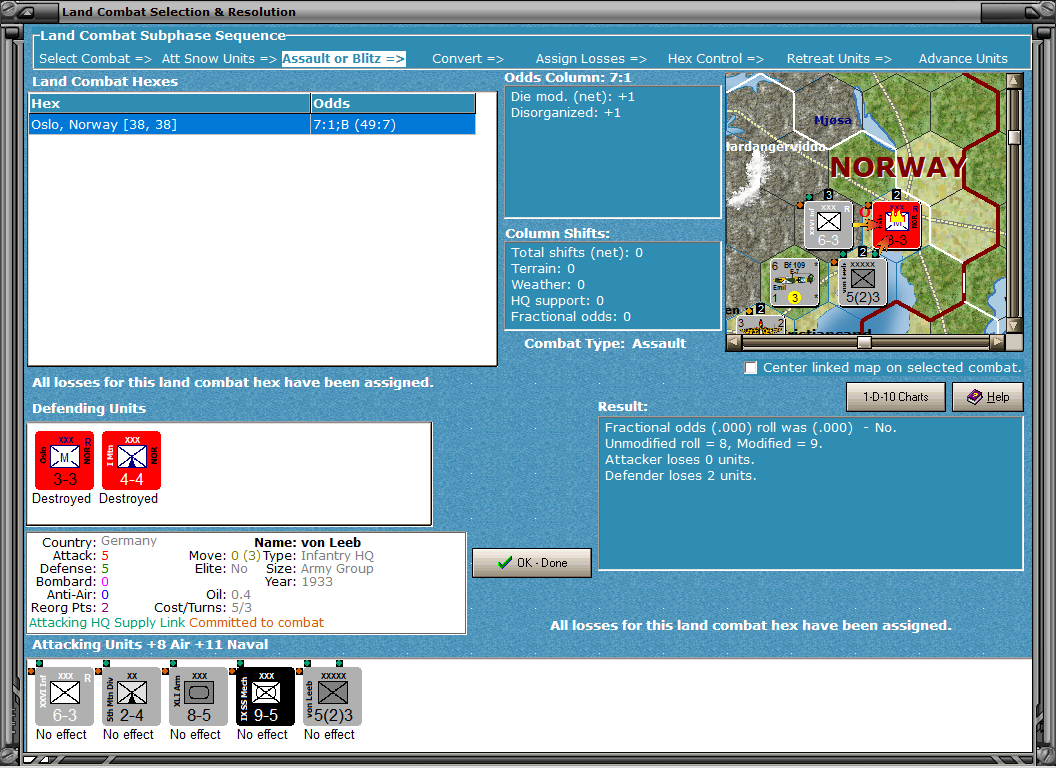
Task: Click the 6-3 infantry counter on map
Action: [828, 224]
